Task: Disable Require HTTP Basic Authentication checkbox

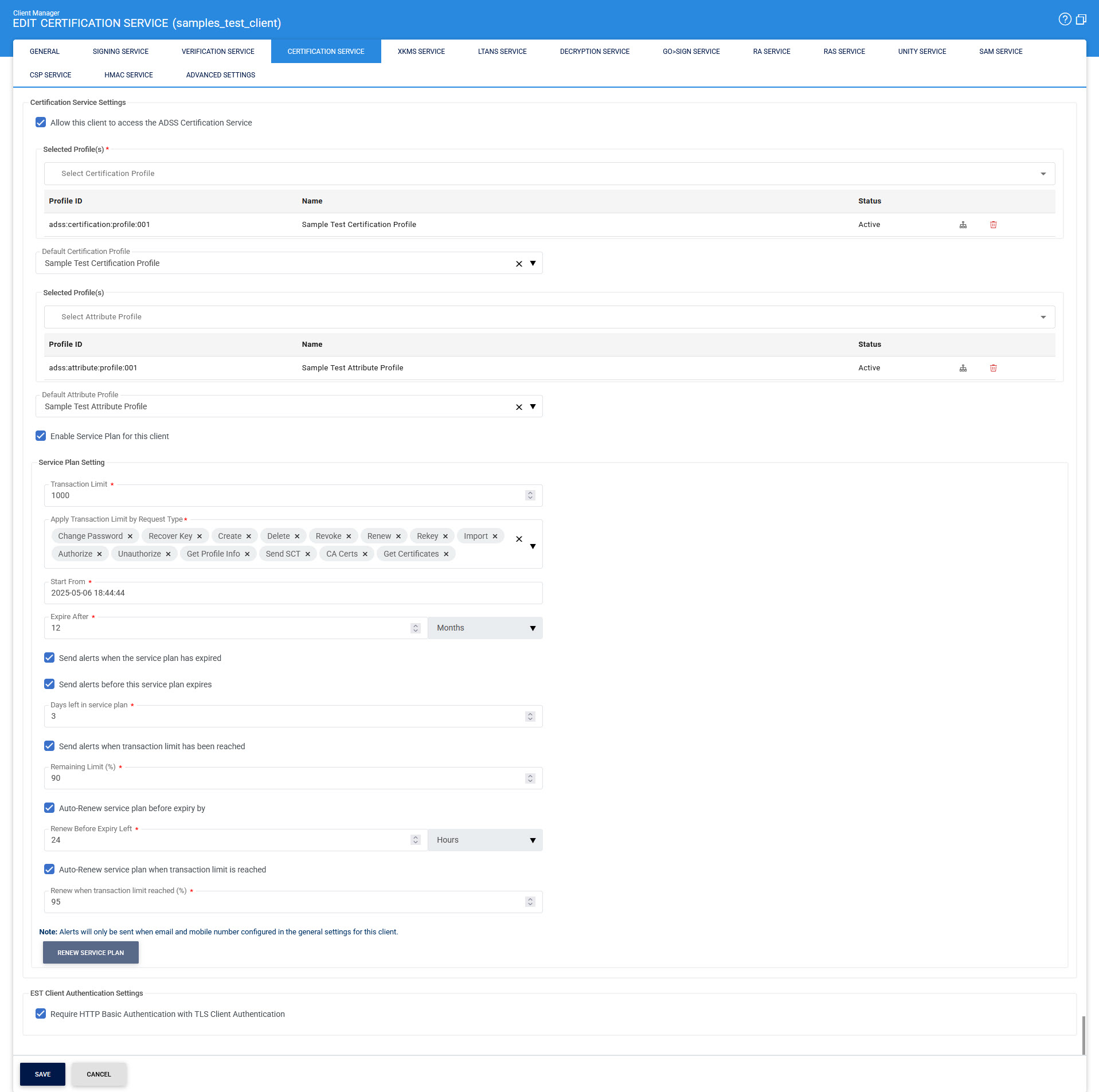Action: (41, 1014)
